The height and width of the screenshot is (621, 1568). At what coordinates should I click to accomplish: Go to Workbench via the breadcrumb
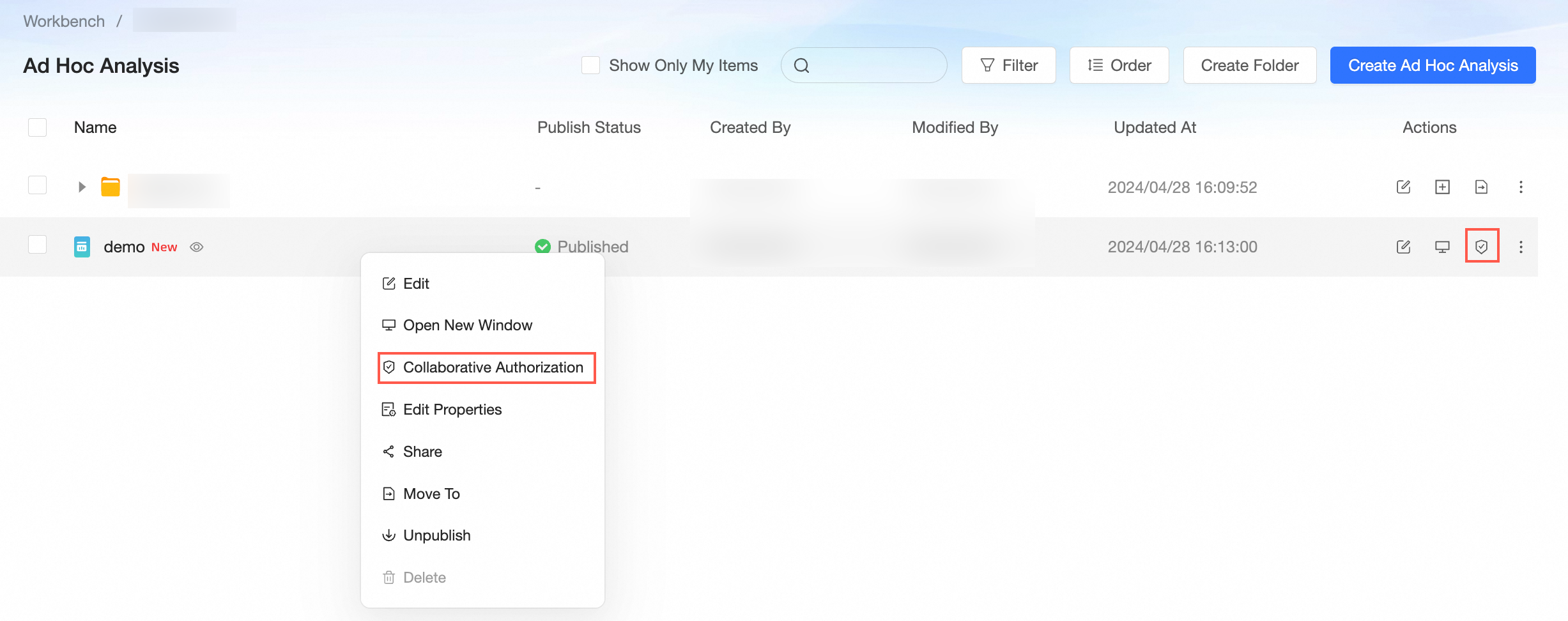pyautogui.click(x=64, y=21)
